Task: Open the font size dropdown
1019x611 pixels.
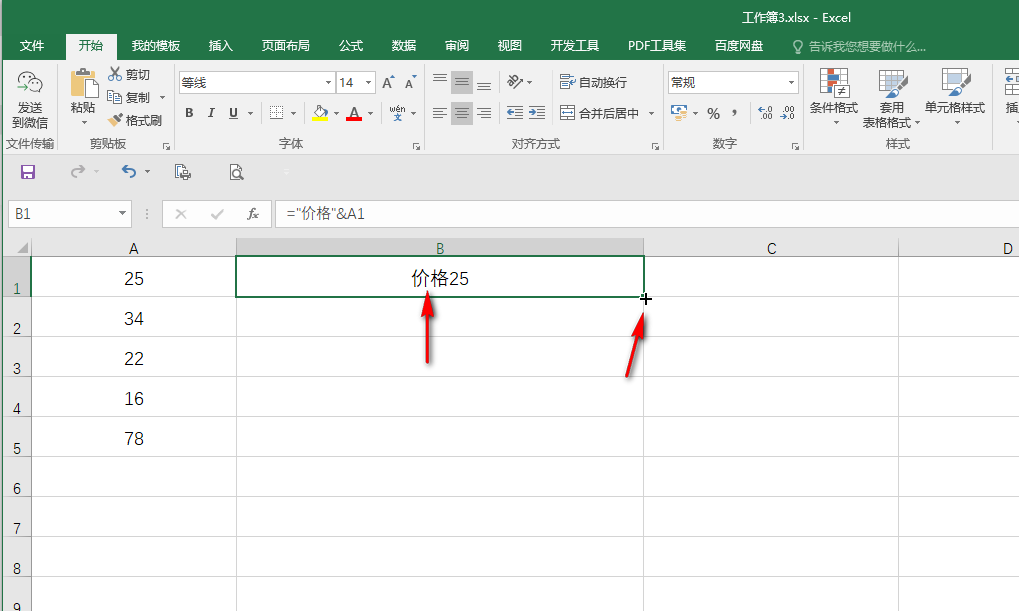Action: coord(368,83)
